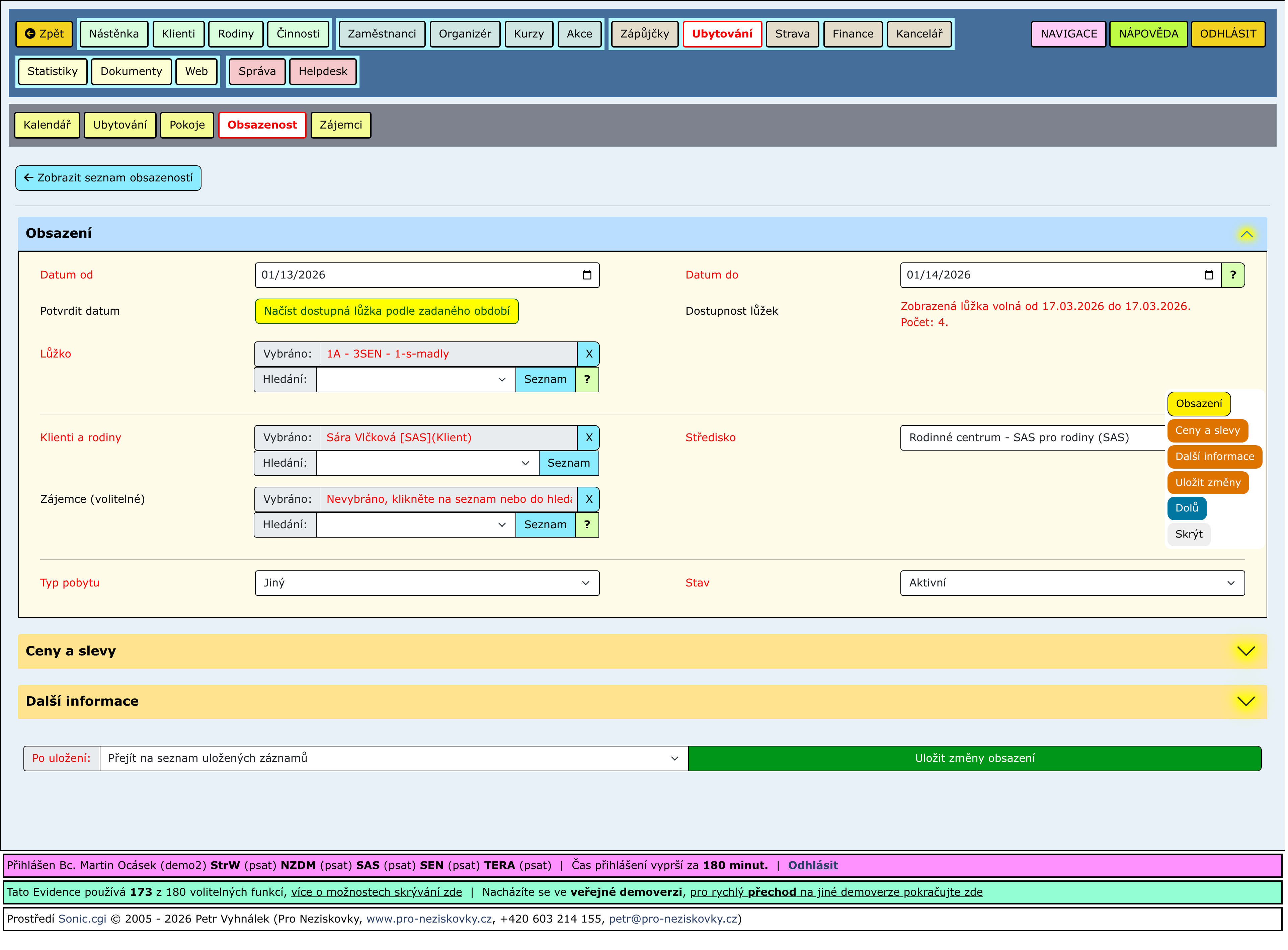Open the Finance main menu item
Image resolution: width=1288 pixels, height=950 pixels.
853,34
